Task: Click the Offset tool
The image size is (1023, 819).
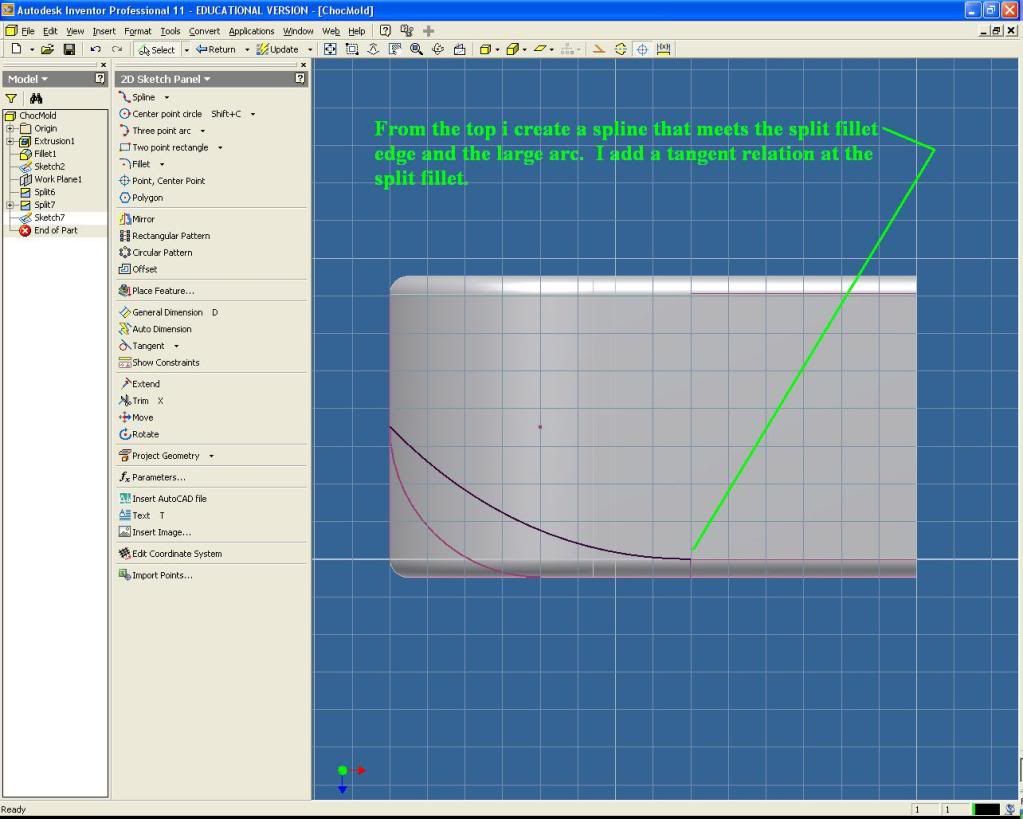Action: point(144,269)
